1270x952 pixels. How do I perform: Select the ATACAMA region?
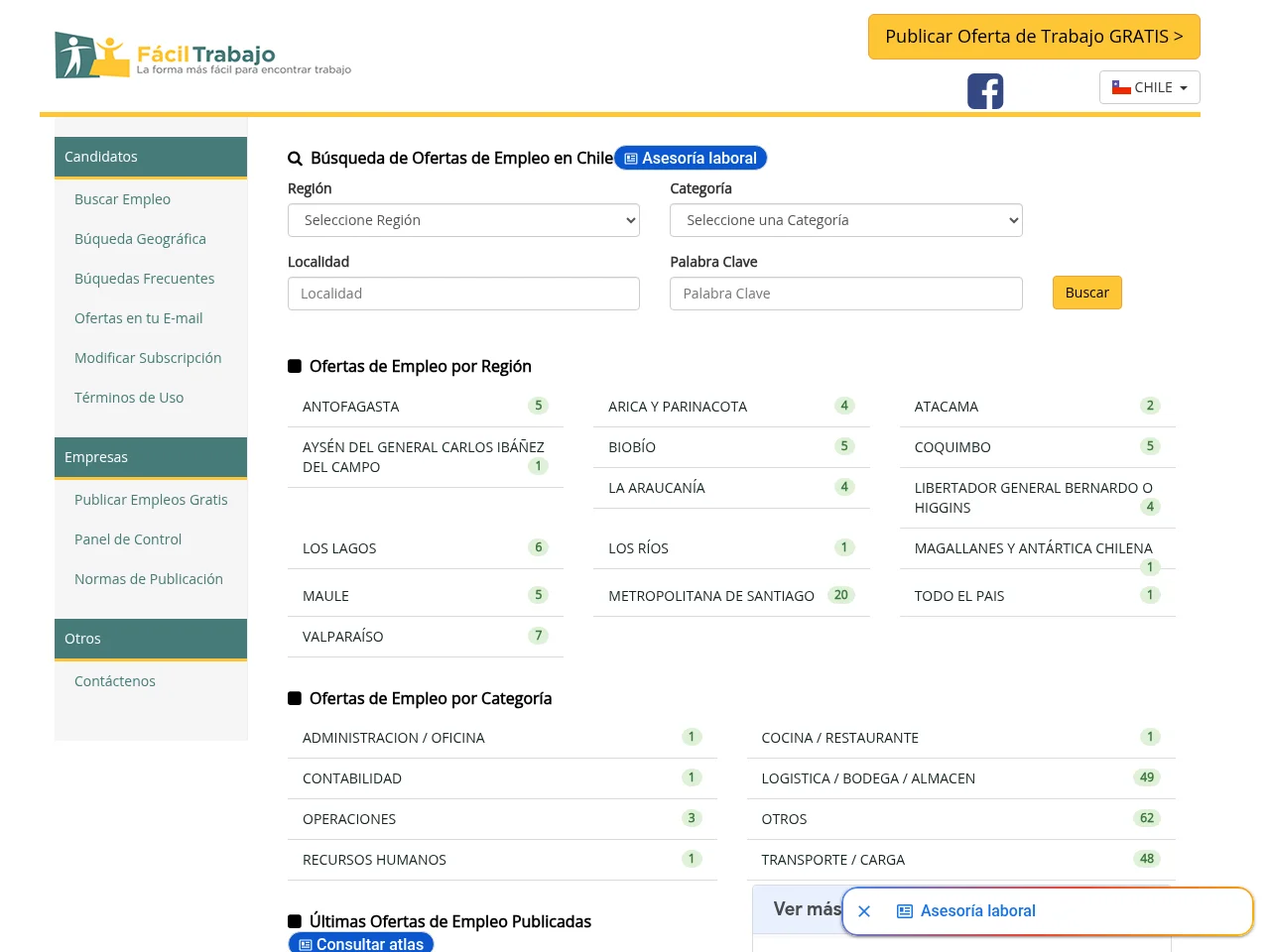1038,407
